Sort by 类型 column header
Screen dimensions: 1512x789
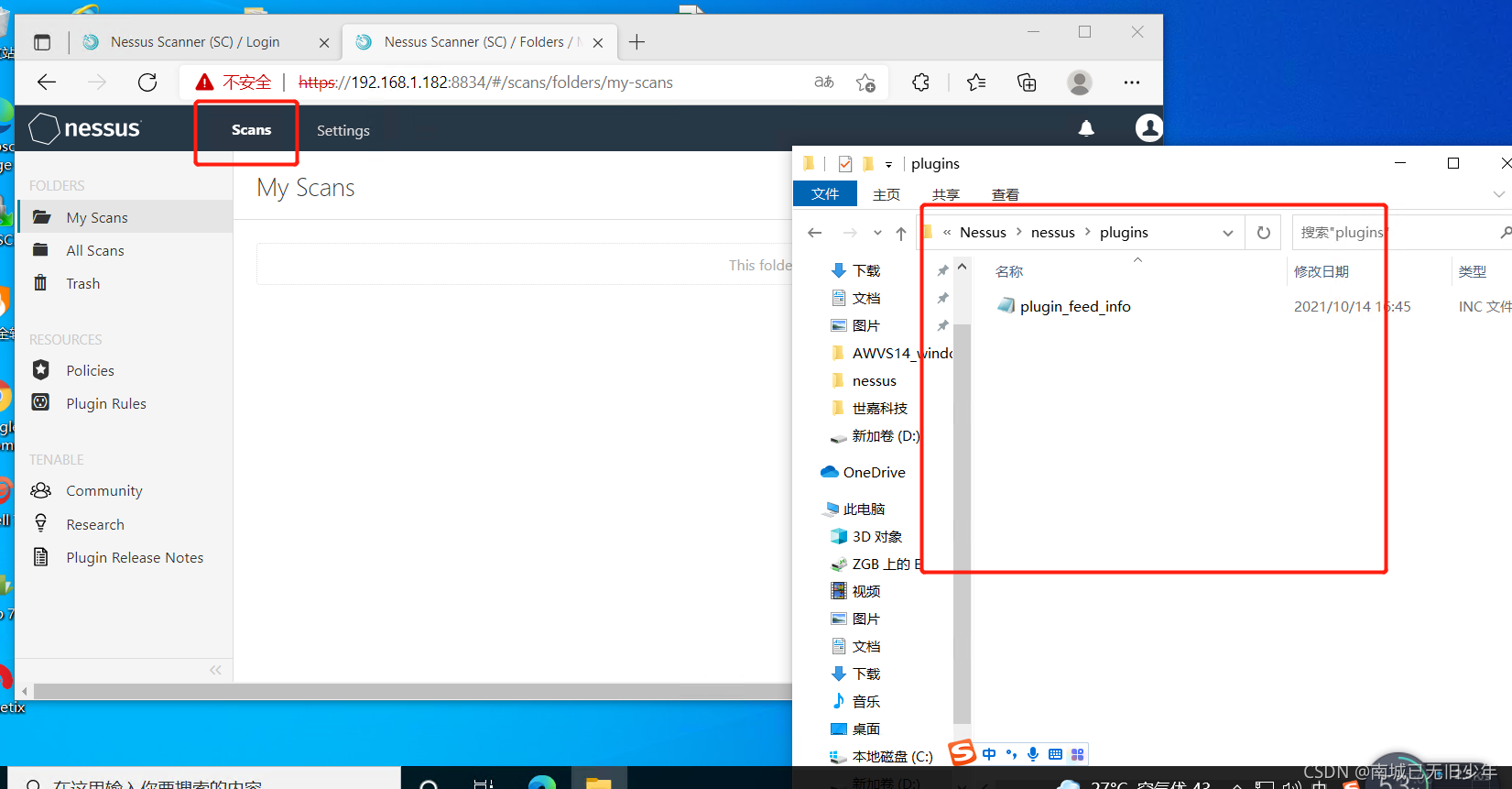1473,271
